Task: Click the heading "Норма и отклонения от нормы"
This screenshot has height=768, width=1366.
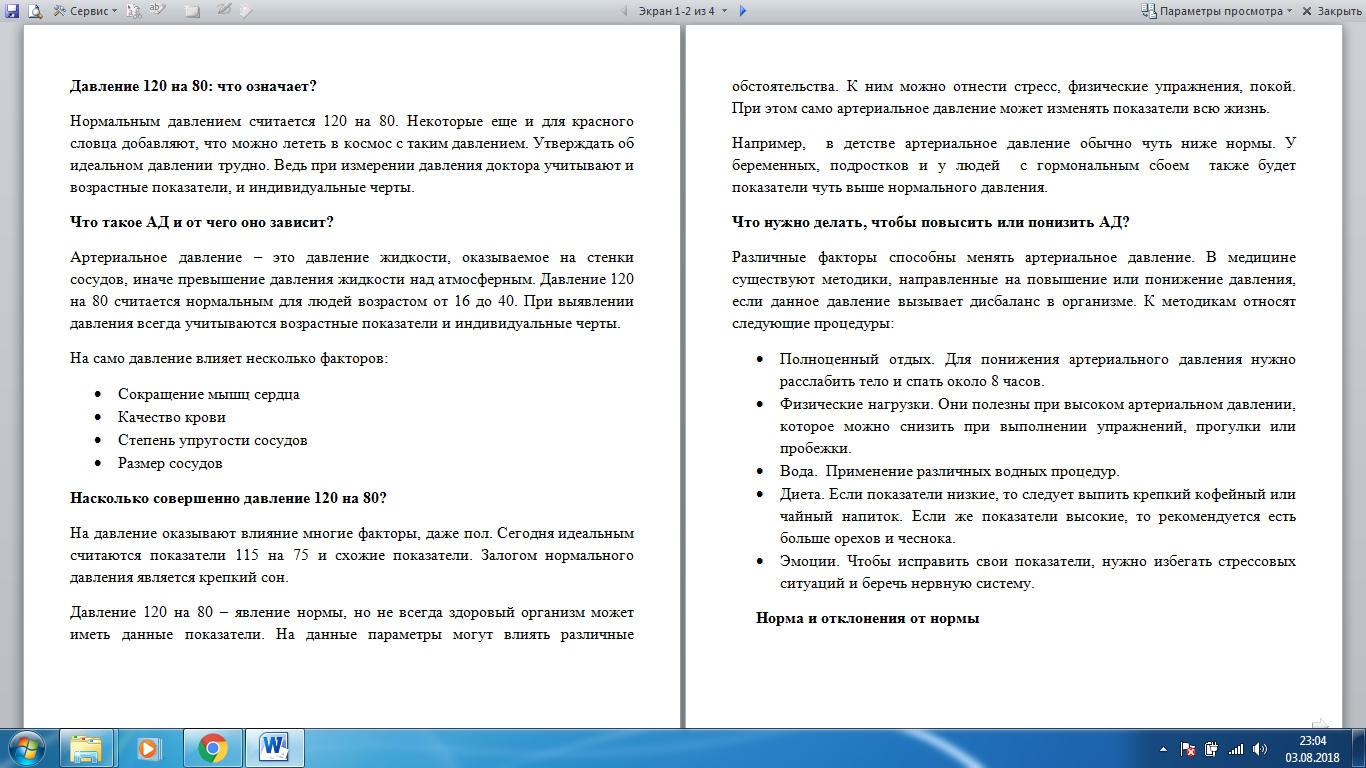Action: pyautogui.click(x=867, y=618)
